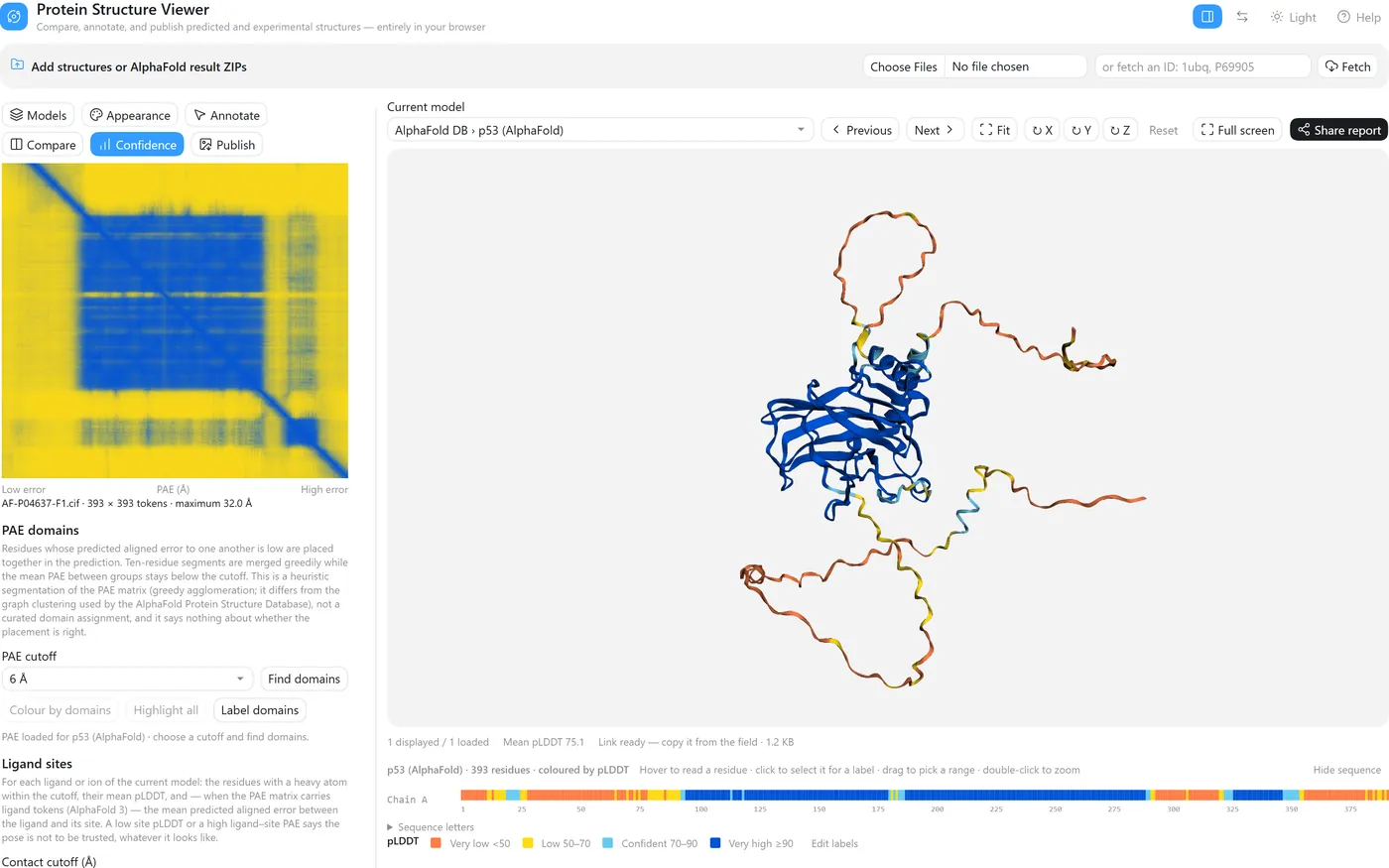Image resolution: width=1389 pixels, height=868 pixels.
Task: Open the Publish tab
Action: coord(227,145)
